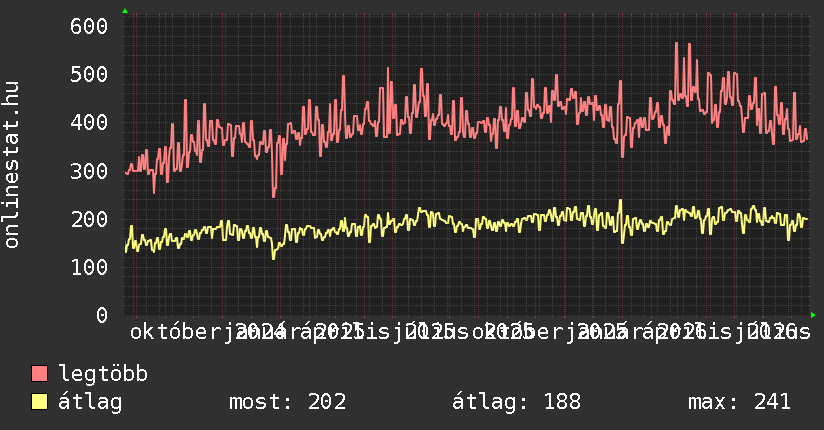Viewport: 824px width, 430px height.
Task: Click the 'max: 241' statistic value
Action: 739,402
